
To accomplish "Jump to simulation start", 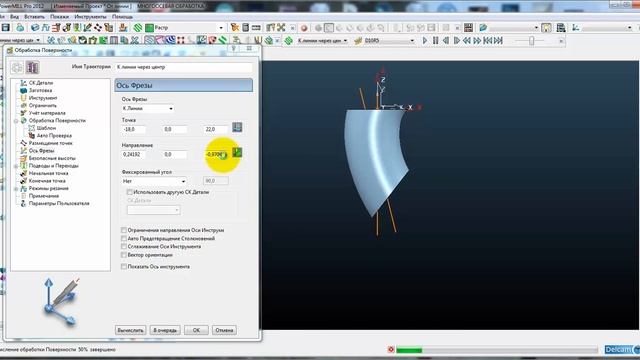I will point(488,40).
